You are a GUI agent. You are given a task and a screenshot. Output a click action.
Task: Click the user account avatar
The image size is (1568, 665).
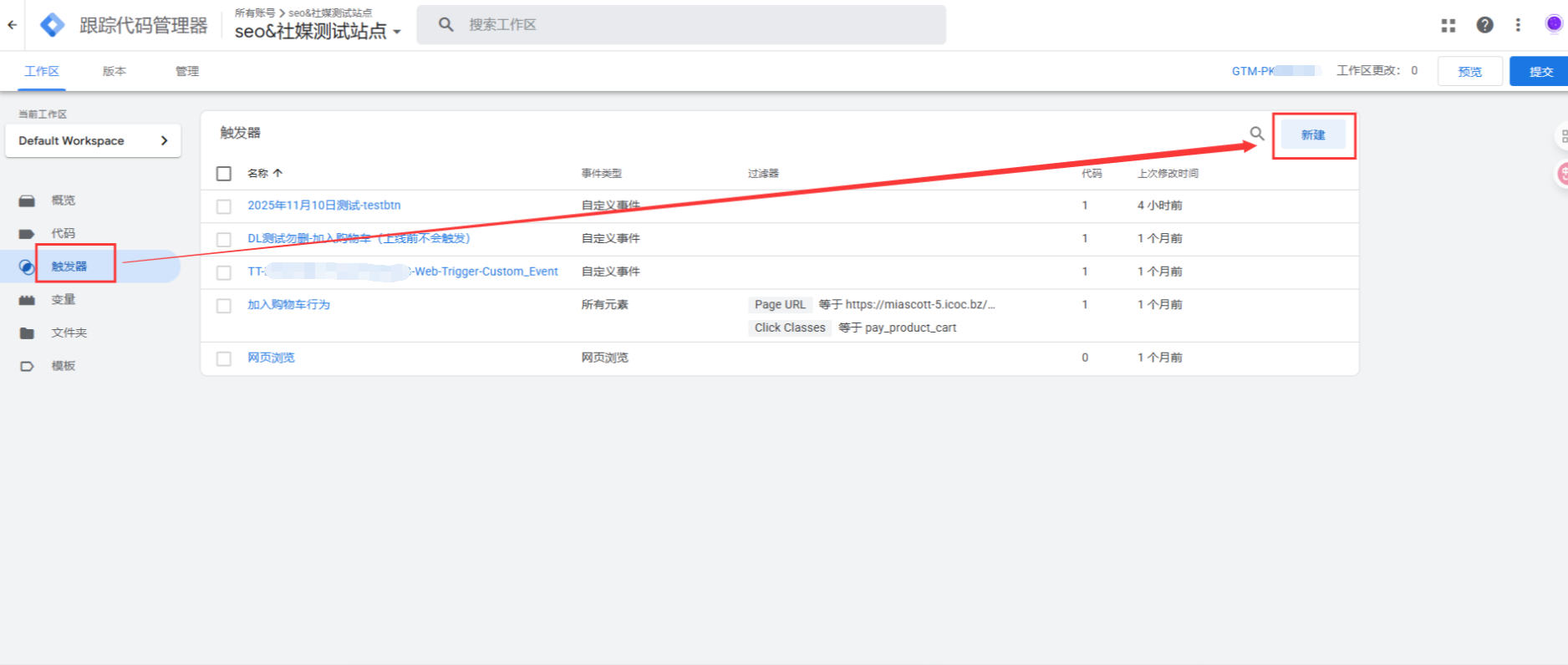1553,24
